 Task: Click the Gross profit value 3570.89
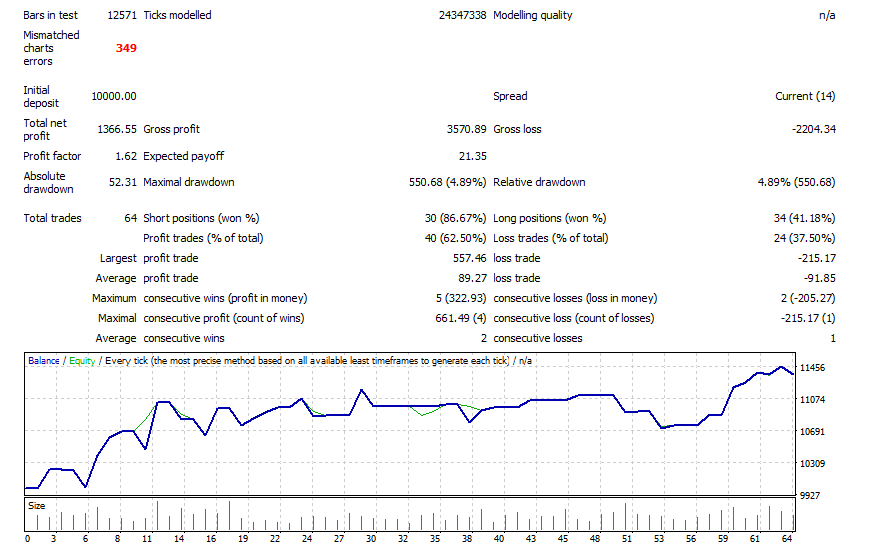point(466,129)
